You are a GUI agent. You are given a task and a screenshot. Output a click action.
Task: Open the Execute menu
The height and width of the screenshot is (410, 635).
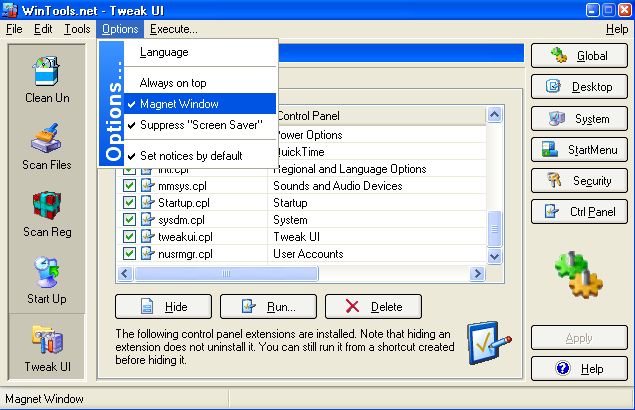(173, 29)
